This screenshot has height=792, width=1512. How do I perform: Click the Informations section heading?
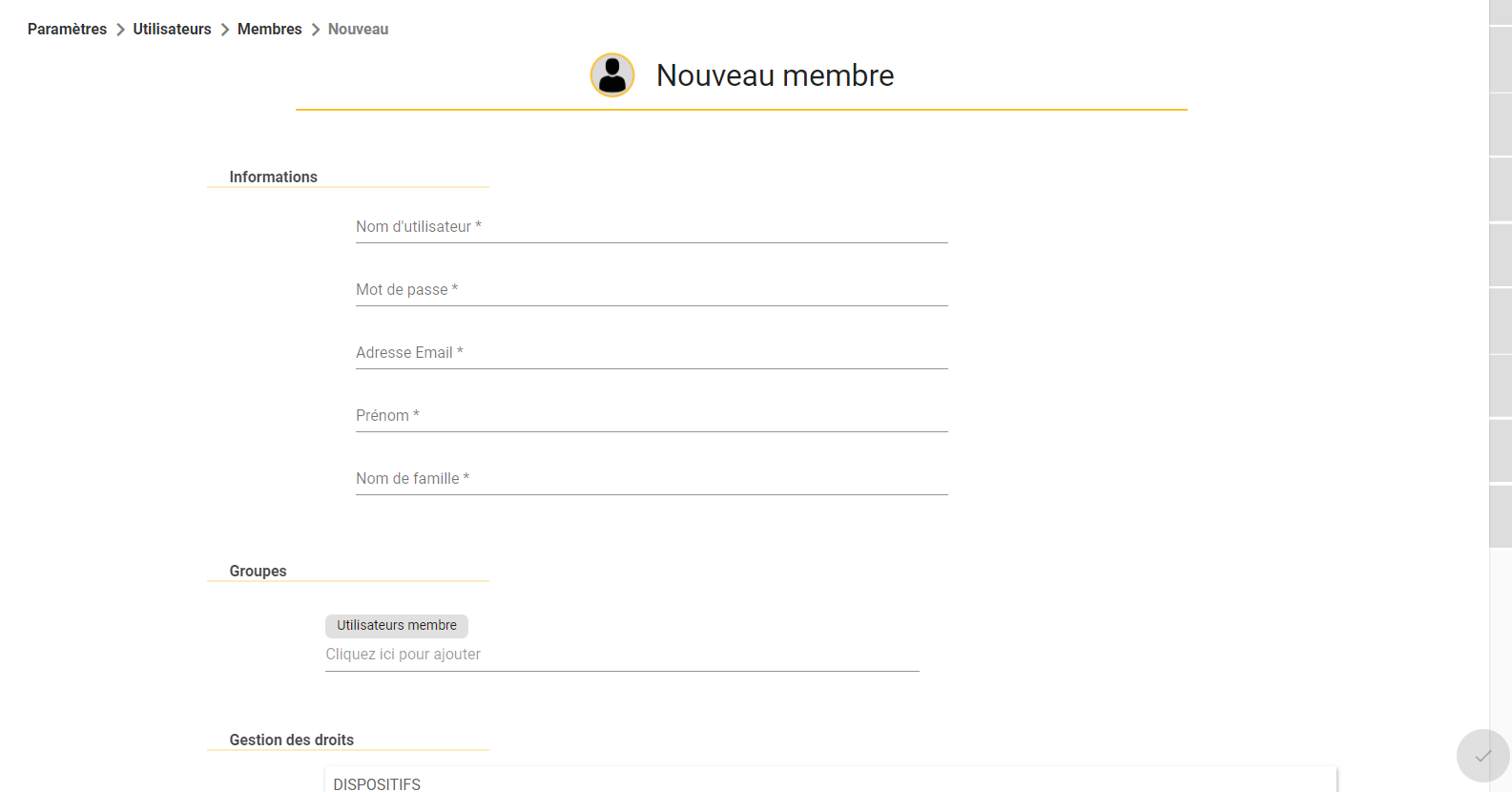click(273, 177)
